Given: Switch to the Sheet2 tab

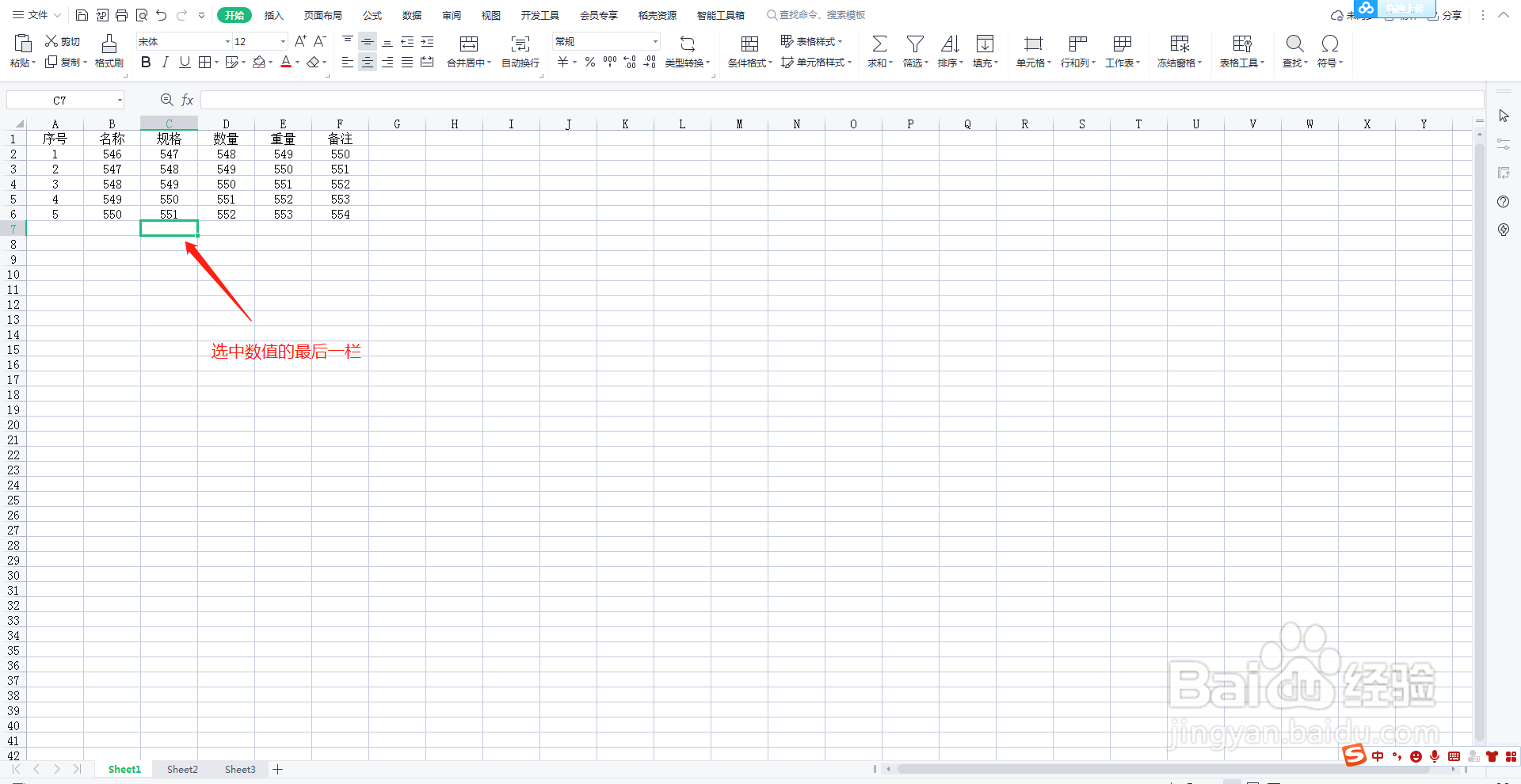Looking at the screenshot, I should coord(182,769).
